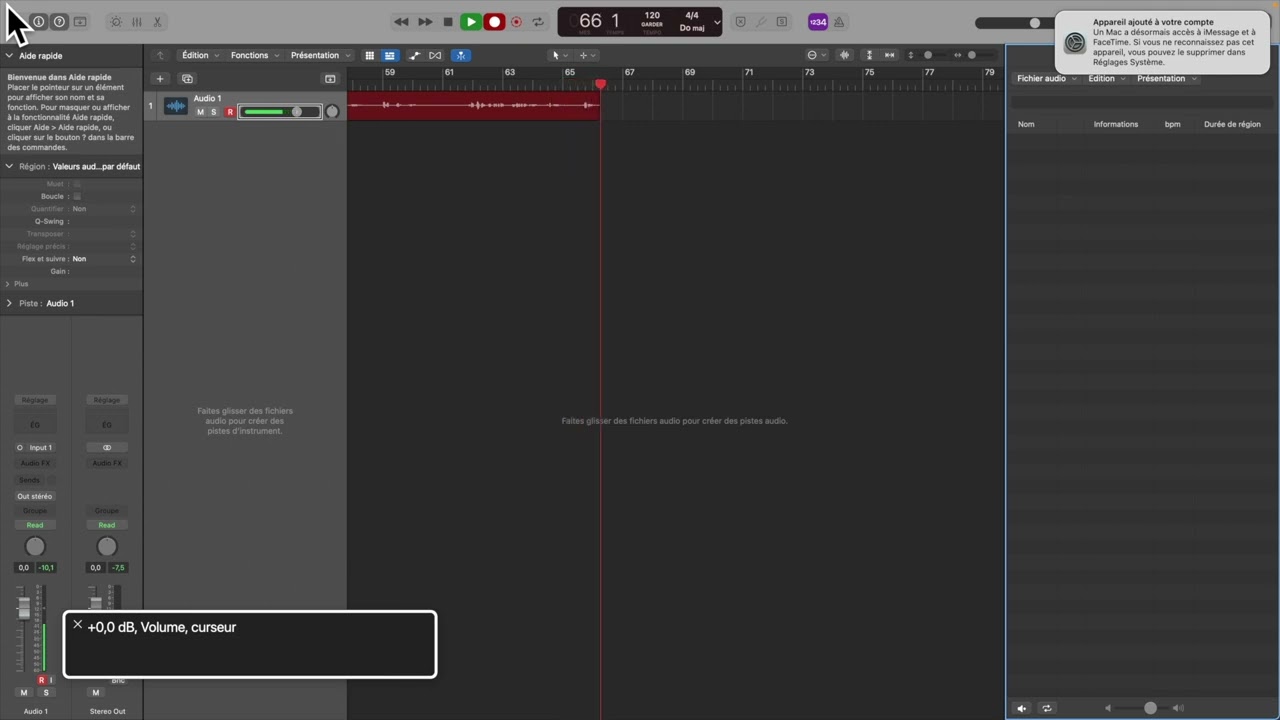1280x720 pixels.
Task: Solo the Audio 1 track in header
Action: click(x=213, y=112)
